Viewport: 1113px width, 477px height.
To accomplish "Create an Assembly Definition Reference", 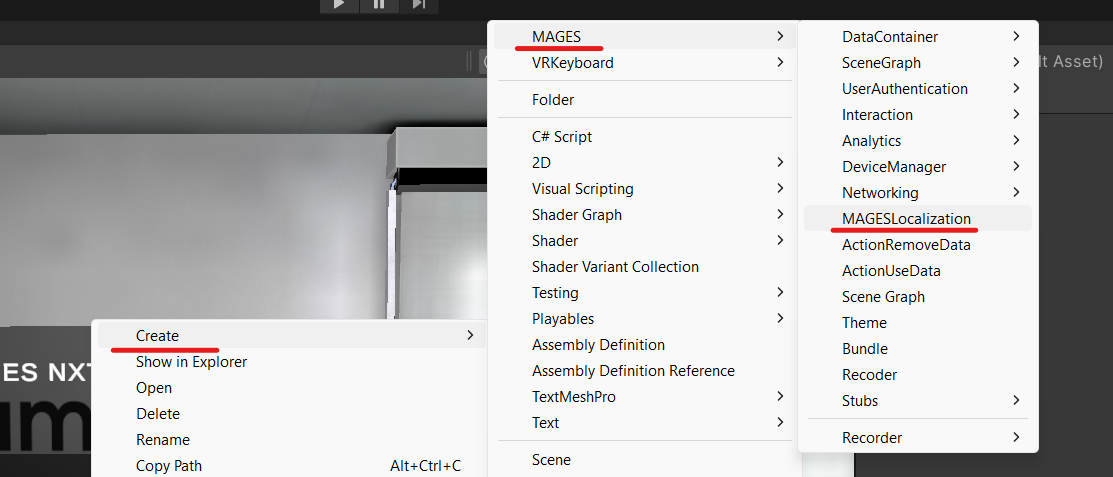I will point(645,371).
